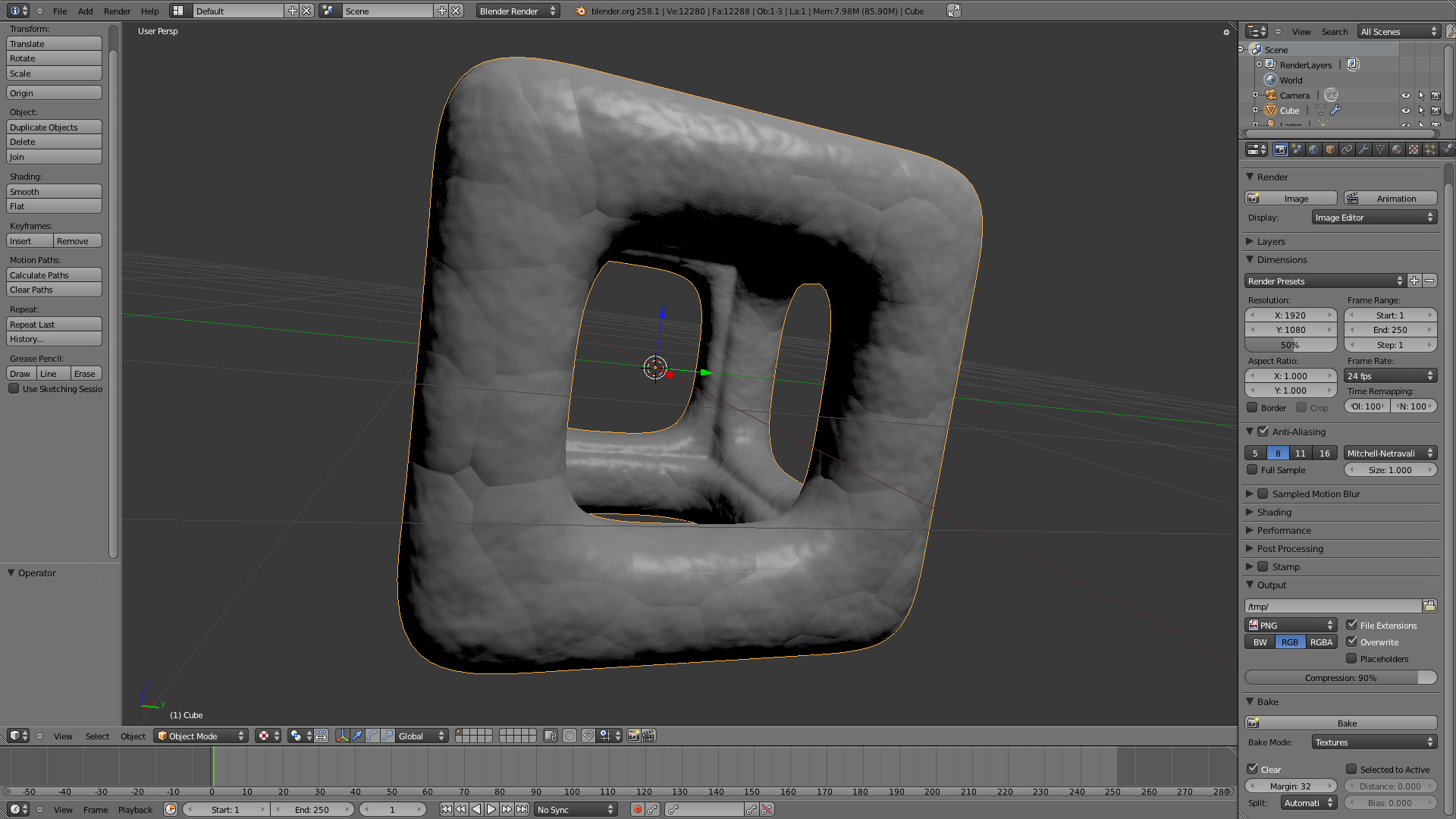
Task: Disable the Overwrite checkbox
Action: (x=1351, y=642)
